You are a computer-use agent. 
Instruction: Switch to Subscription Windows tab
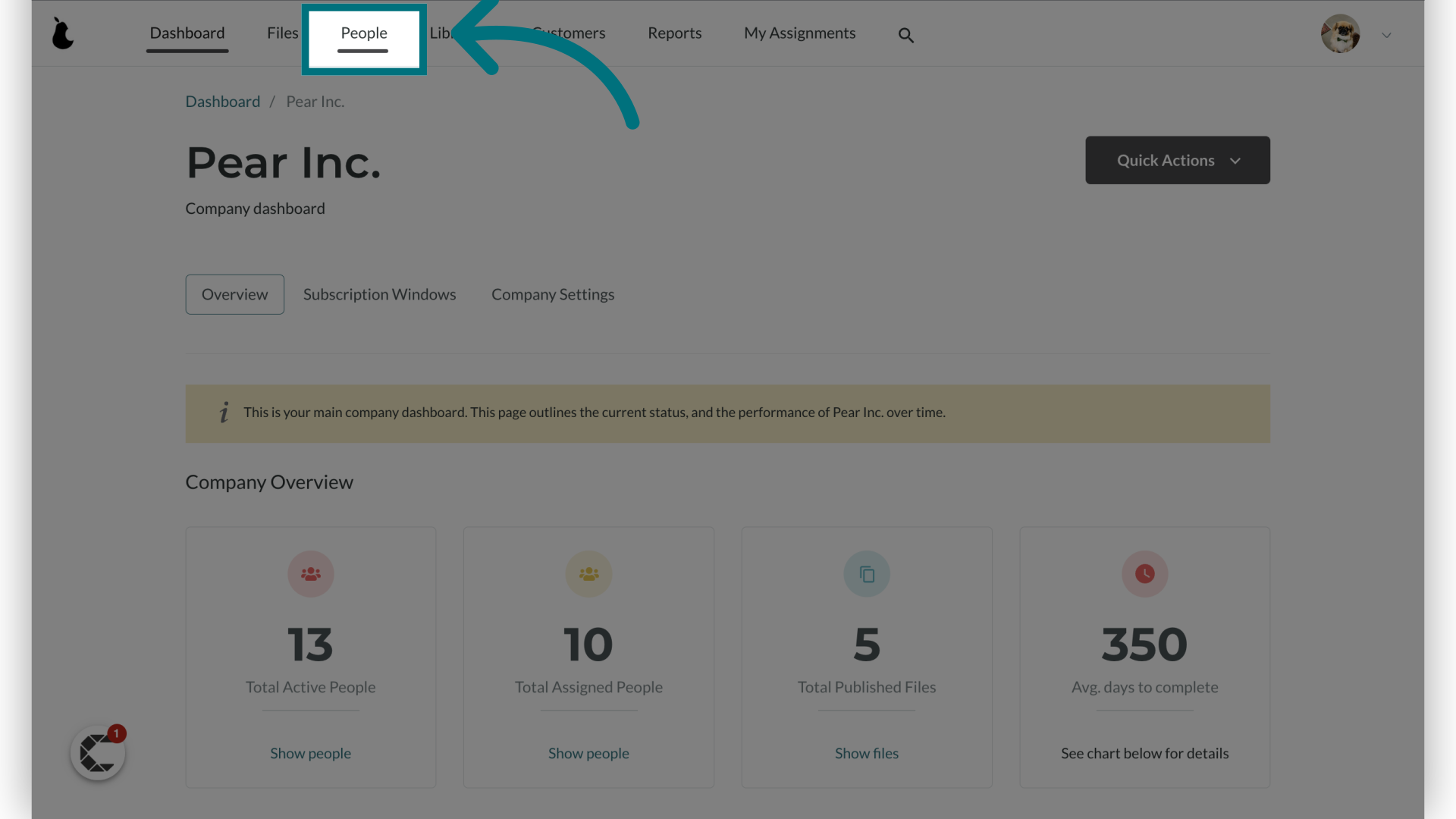coord(379,294)
